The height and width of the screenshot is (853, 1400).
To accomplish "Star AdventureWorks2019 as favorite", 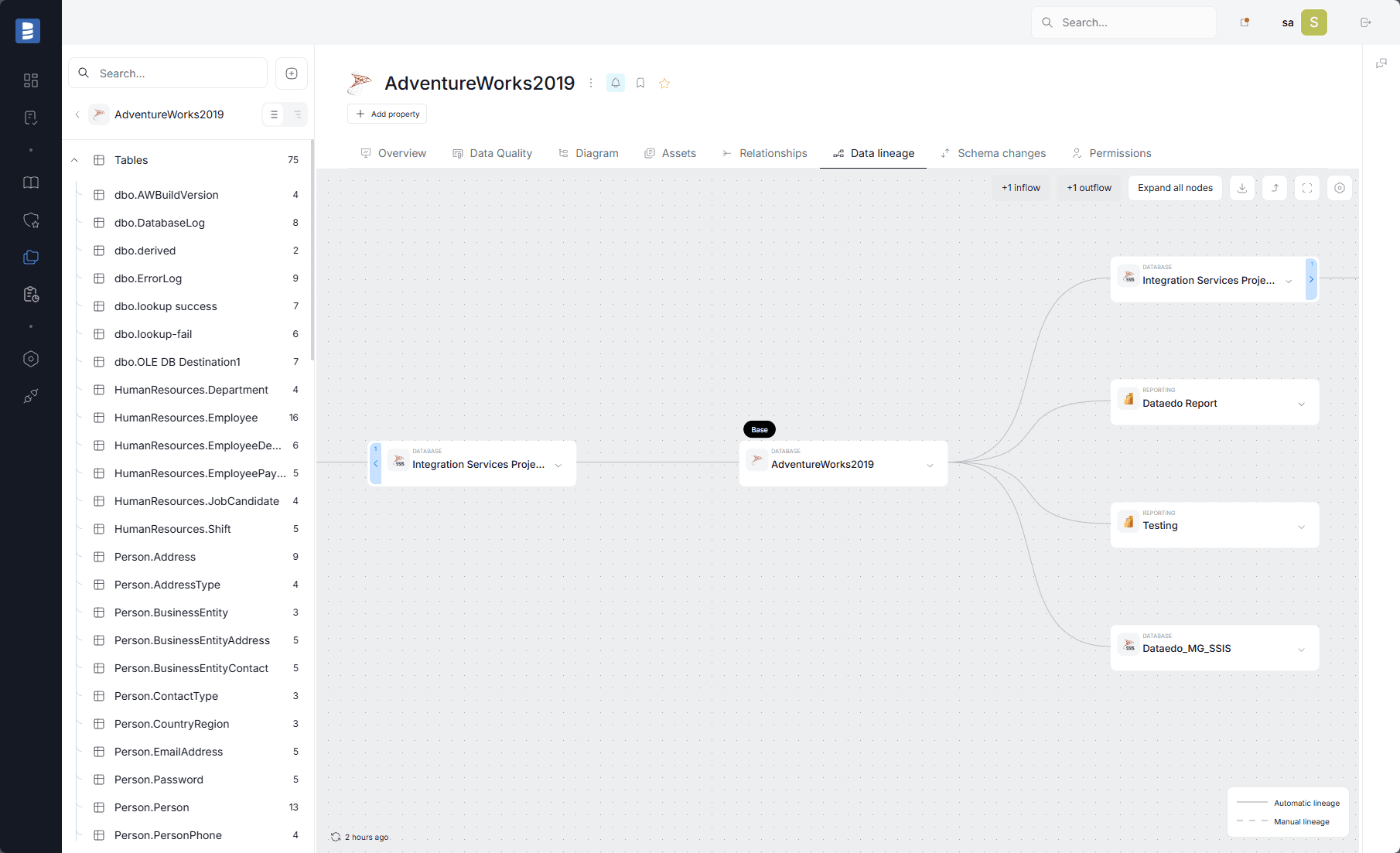I will click(x=664, y=83).
